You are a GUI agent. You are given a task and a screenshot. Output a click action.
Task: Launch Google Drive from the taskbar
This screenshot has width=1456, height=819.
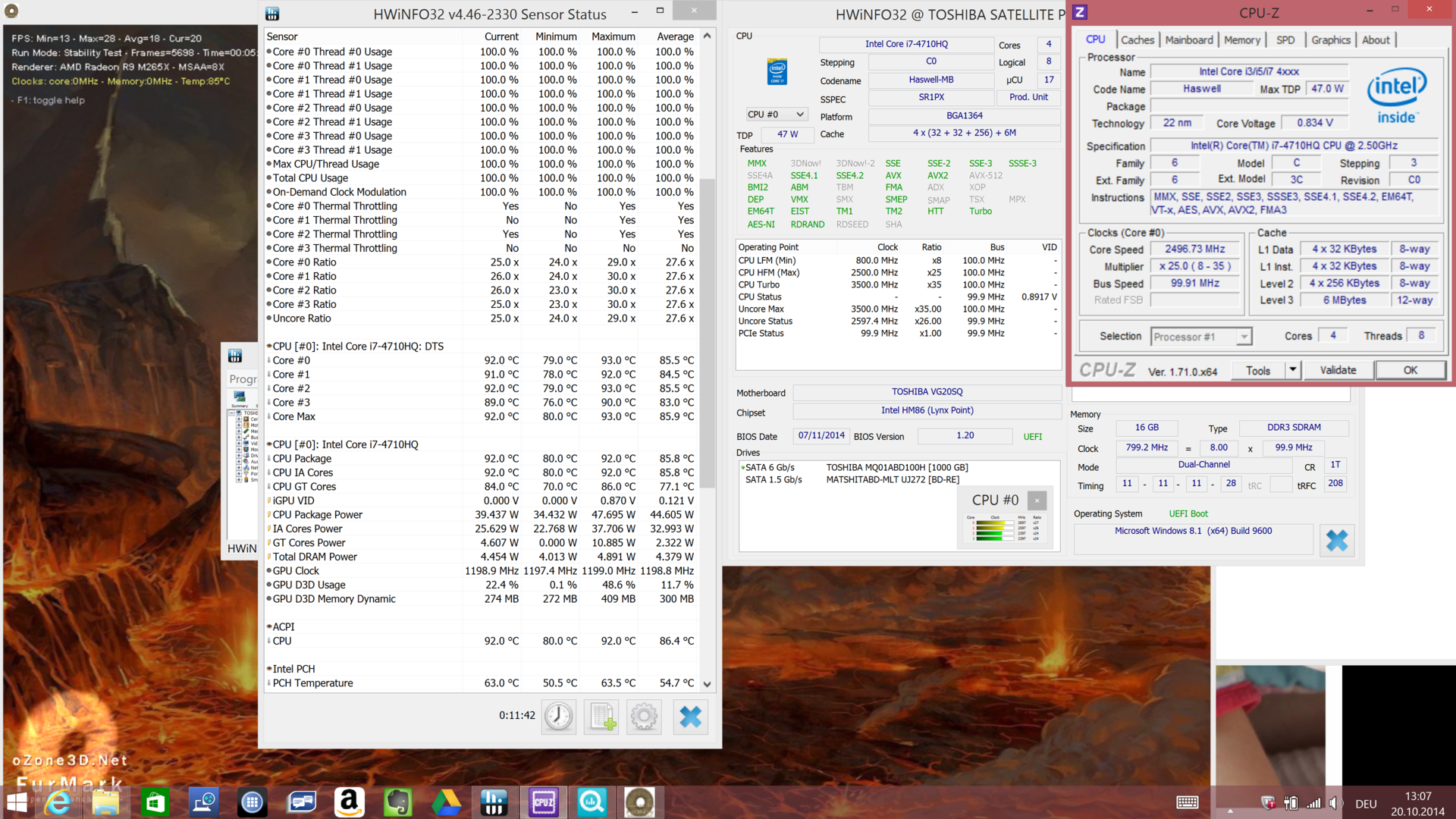[x=446, y=802]
